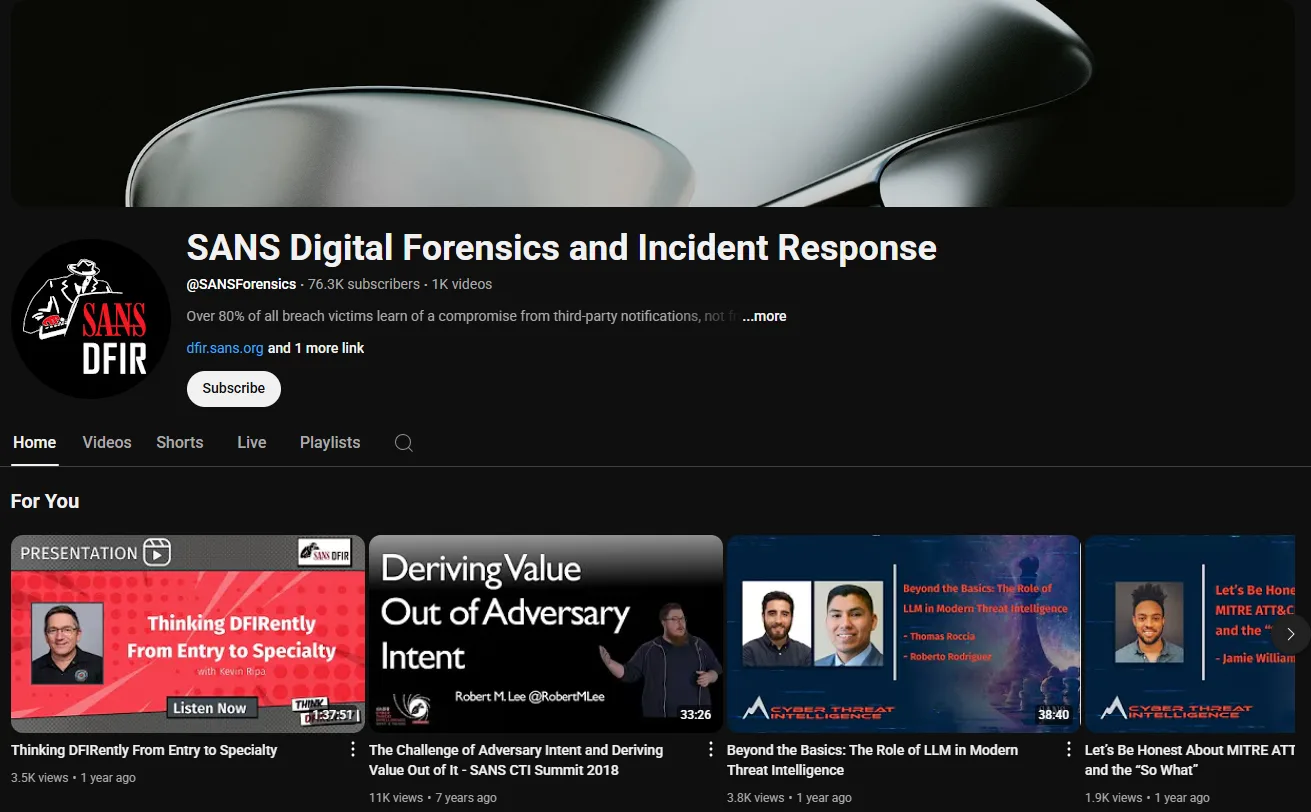This screenshot has width=1311, height=812.
Task: Open 'Beyond the Basics: The Role of LLM' title
Action: coord(873,760)
